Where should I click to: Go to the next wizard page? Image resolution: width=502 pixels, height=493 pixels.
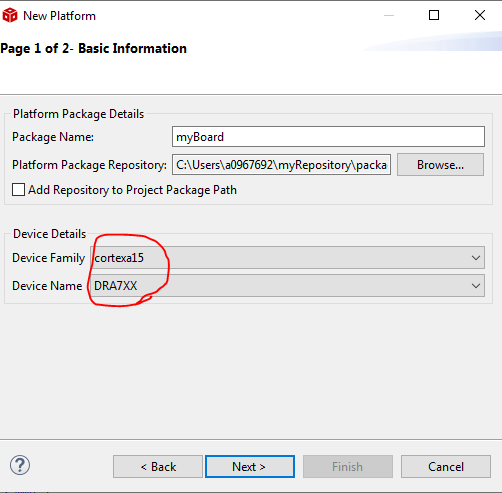(250, 467)
